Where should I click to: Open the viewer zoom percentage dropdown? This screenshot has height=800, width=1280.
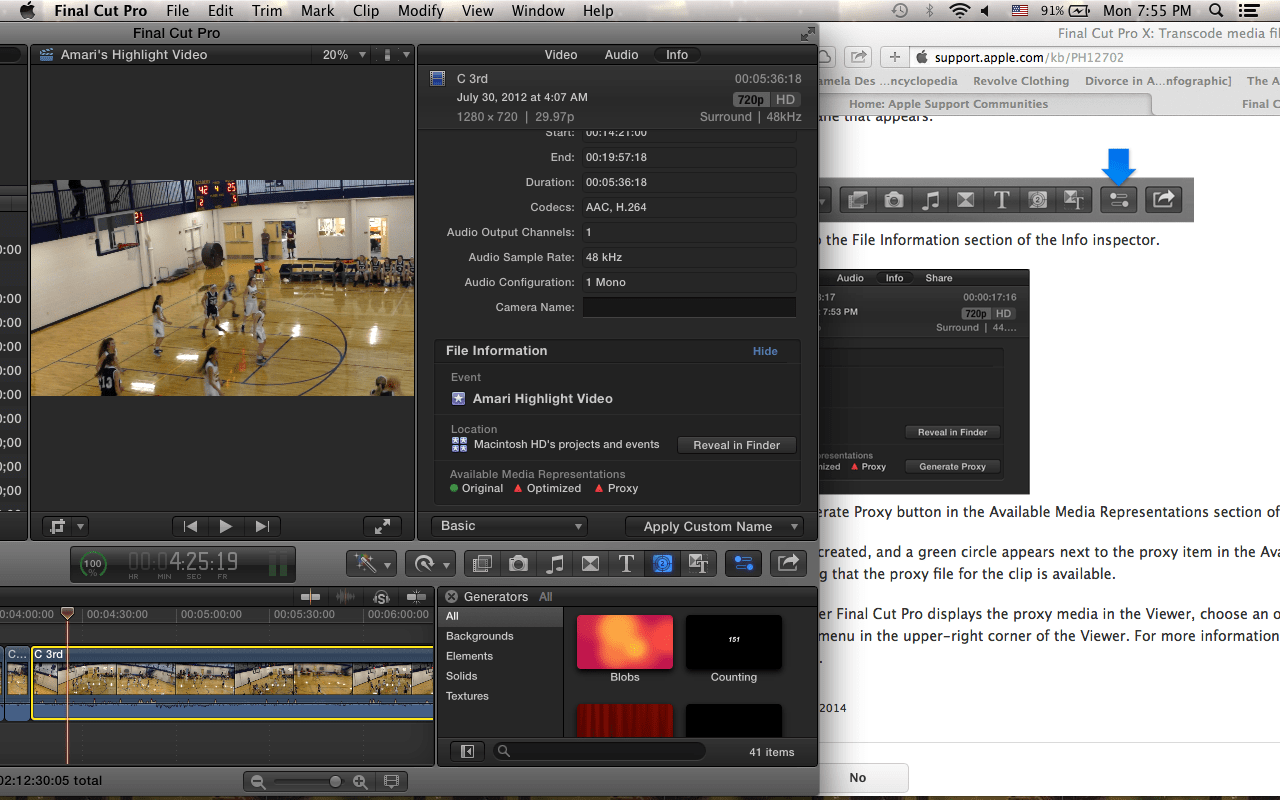pyautogui.click(x=342, y=55)
